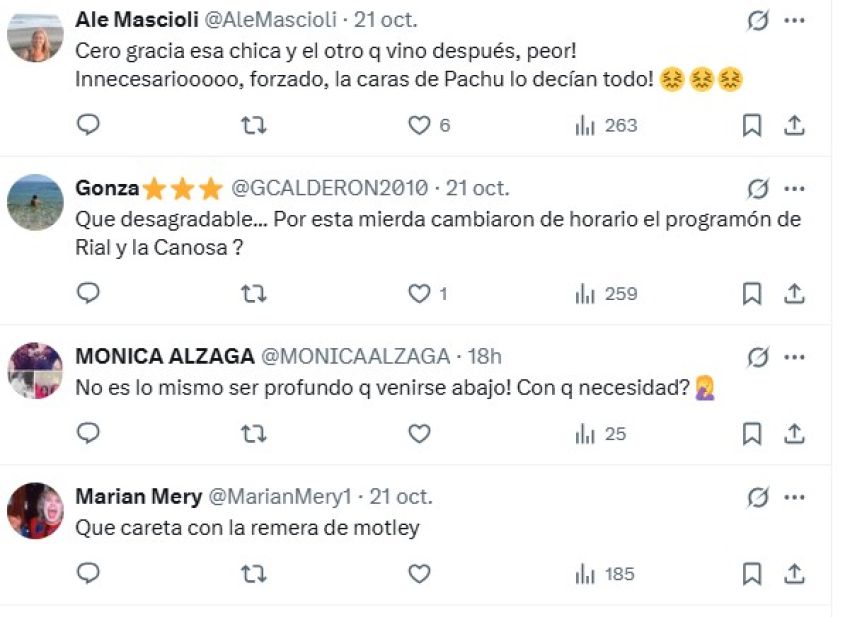This screenshot has width=862, height=617.
Task: Bookmark Ale Mascioli's tweet
Action: tap(752, 125)
